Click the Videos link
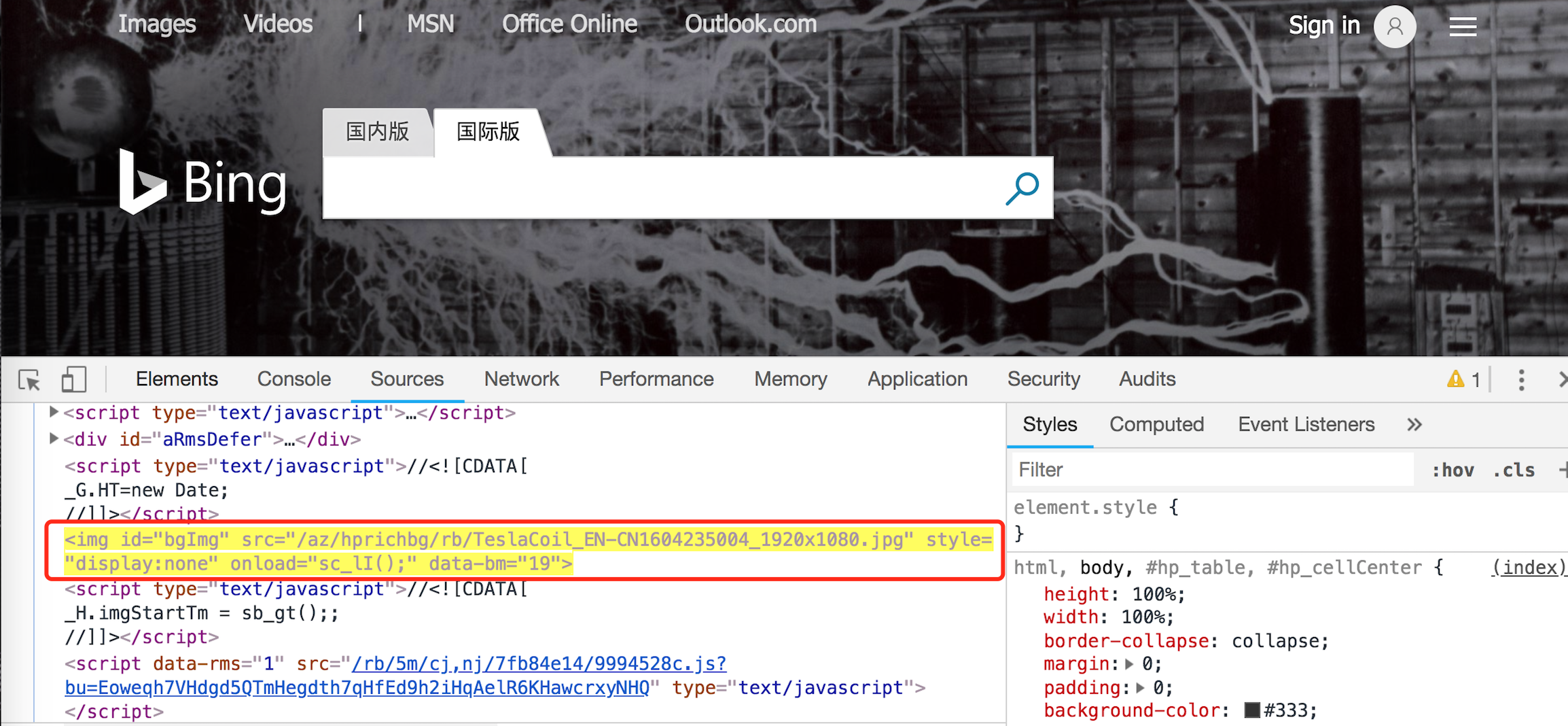The height and width of the screenshot is (726, 1568). pyautogui.click(x=279, y=24)
